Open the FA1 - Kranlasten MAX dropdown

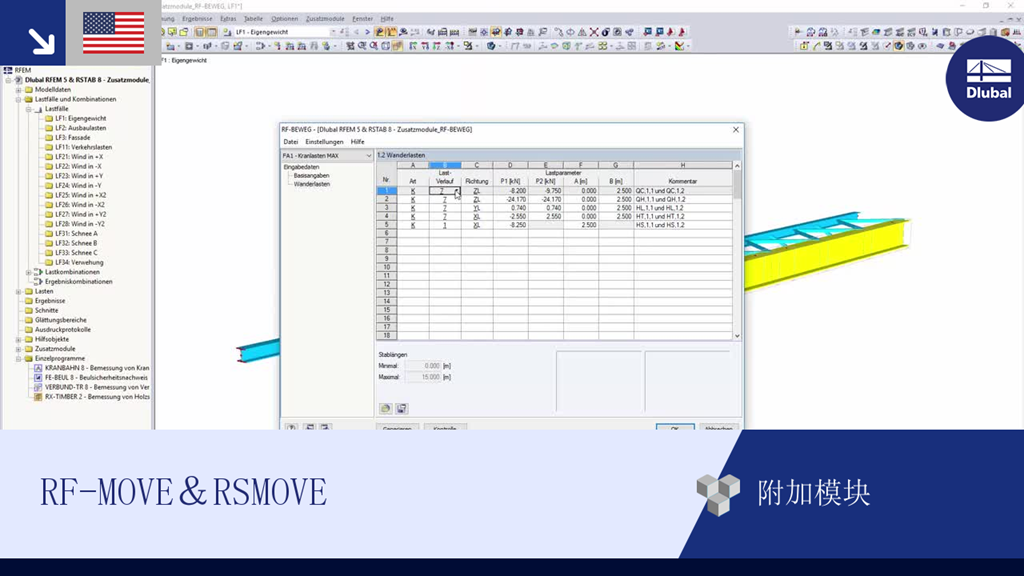368,156
